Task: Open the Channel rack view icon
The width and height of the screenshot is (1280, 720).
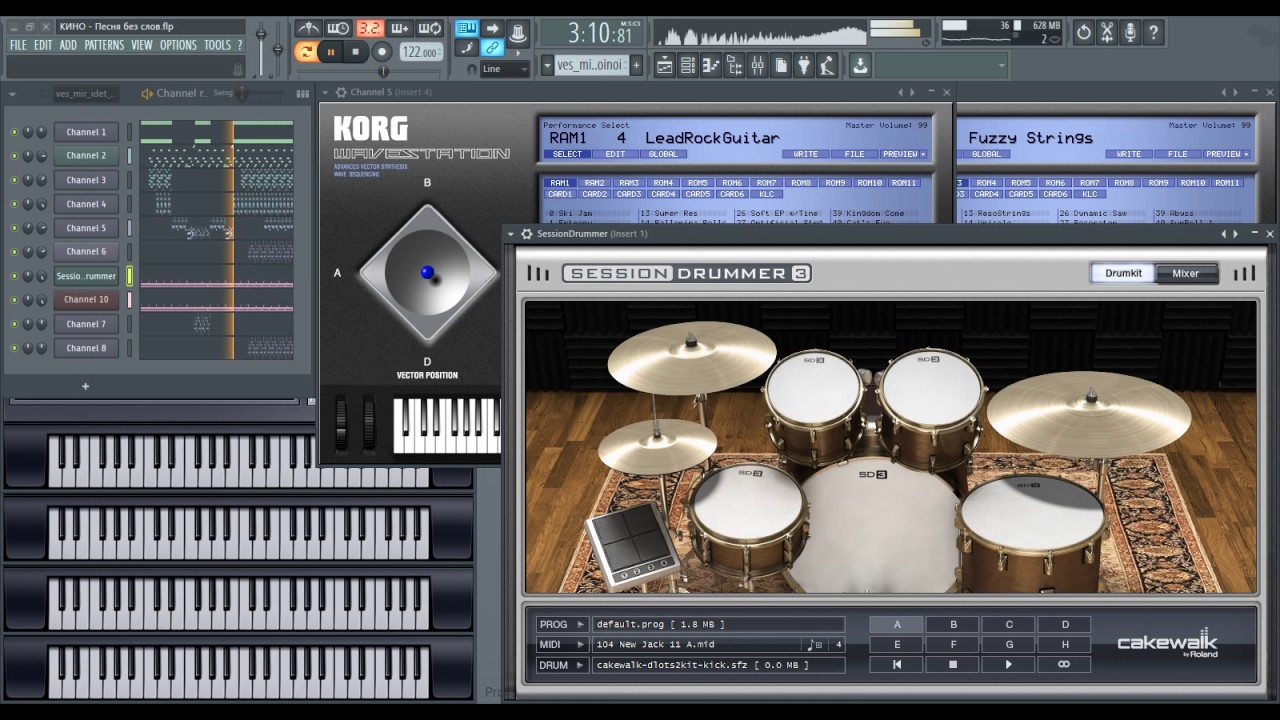Action: [x=688, y=66]
